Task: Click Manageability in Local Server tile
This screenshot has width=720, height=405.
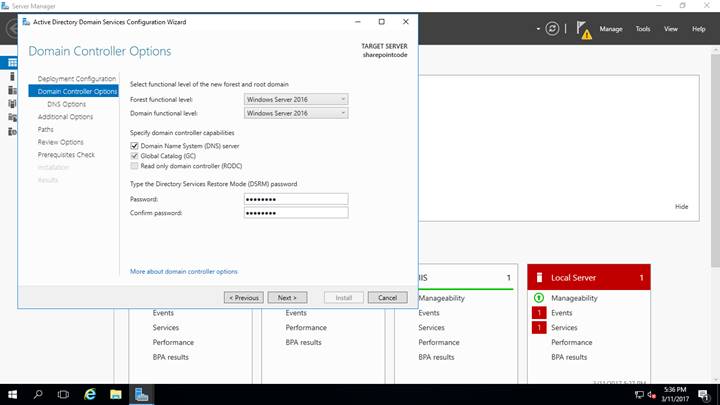Action: point(574,298)
